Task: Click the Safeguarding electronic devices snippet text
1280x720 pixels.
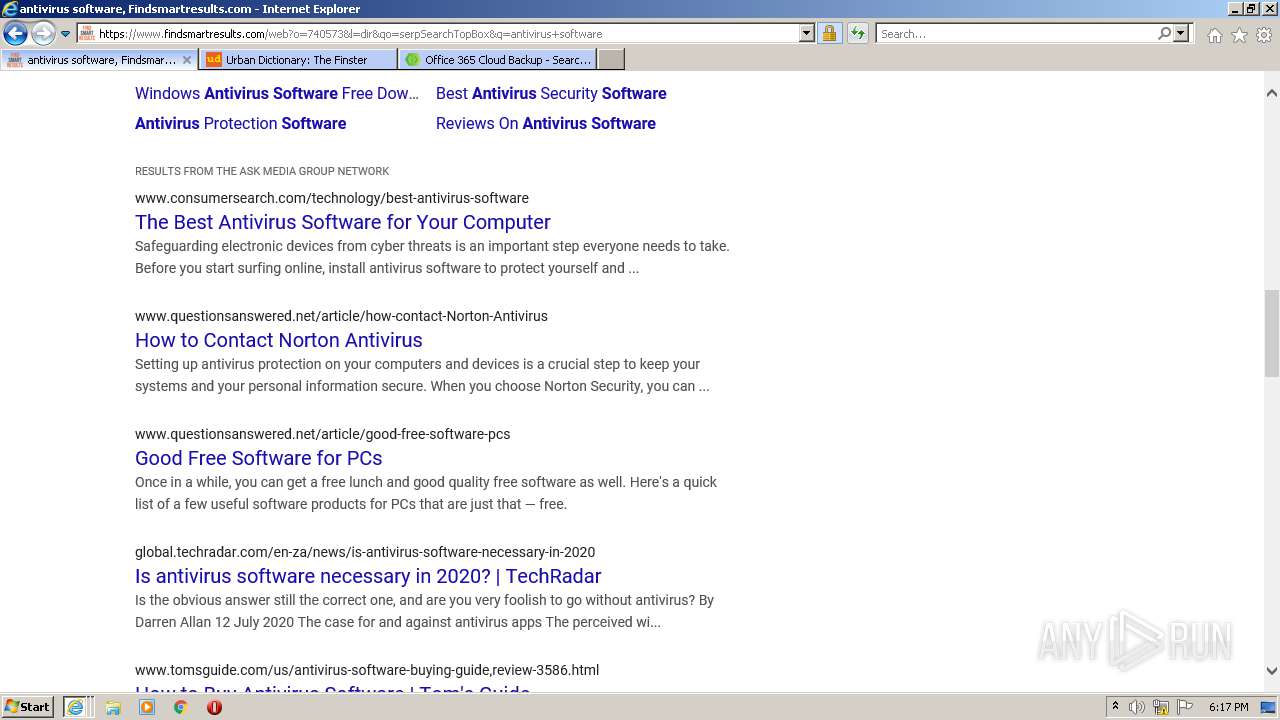Action: click(432, 257)
